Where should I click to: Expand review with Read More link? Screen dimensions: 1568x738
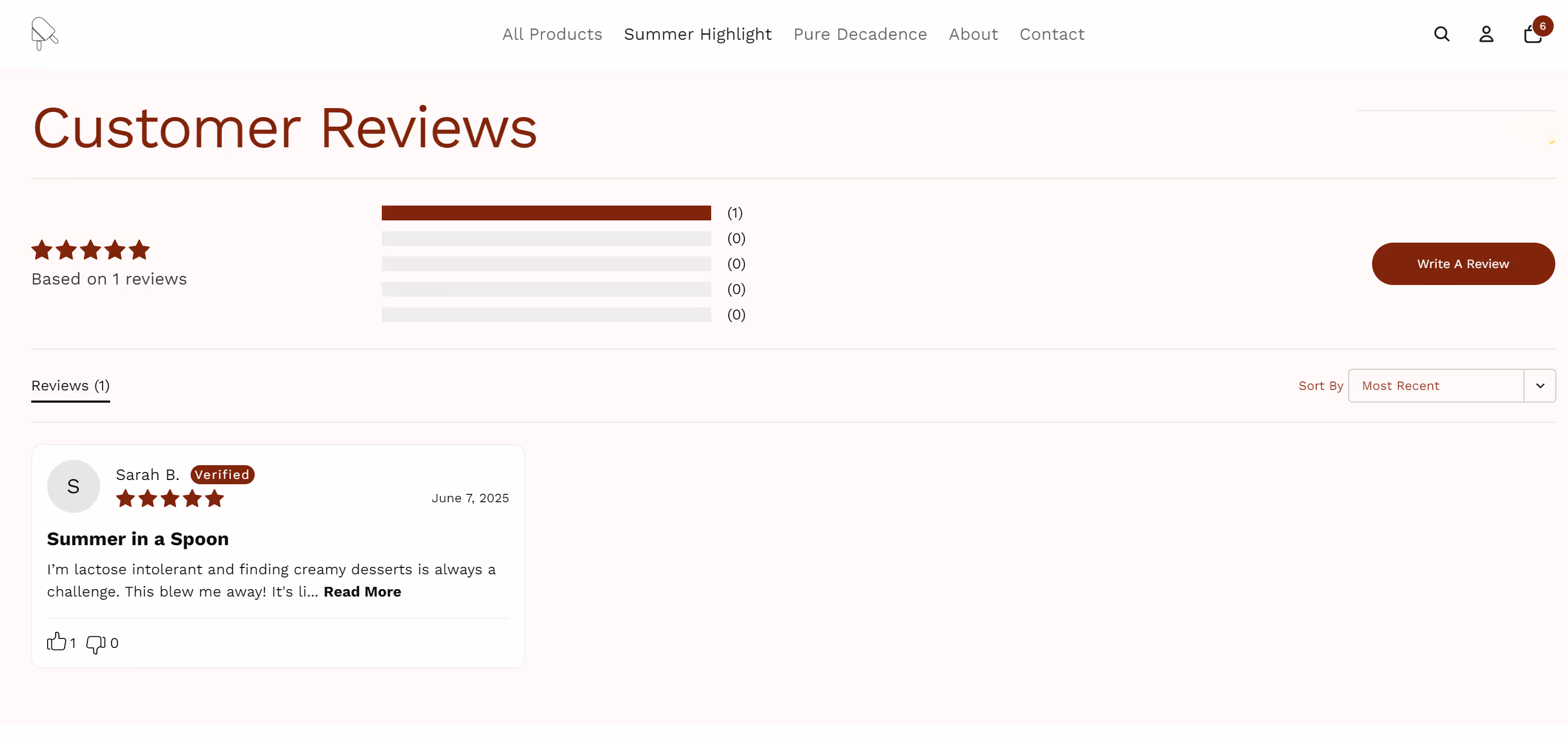362,591
